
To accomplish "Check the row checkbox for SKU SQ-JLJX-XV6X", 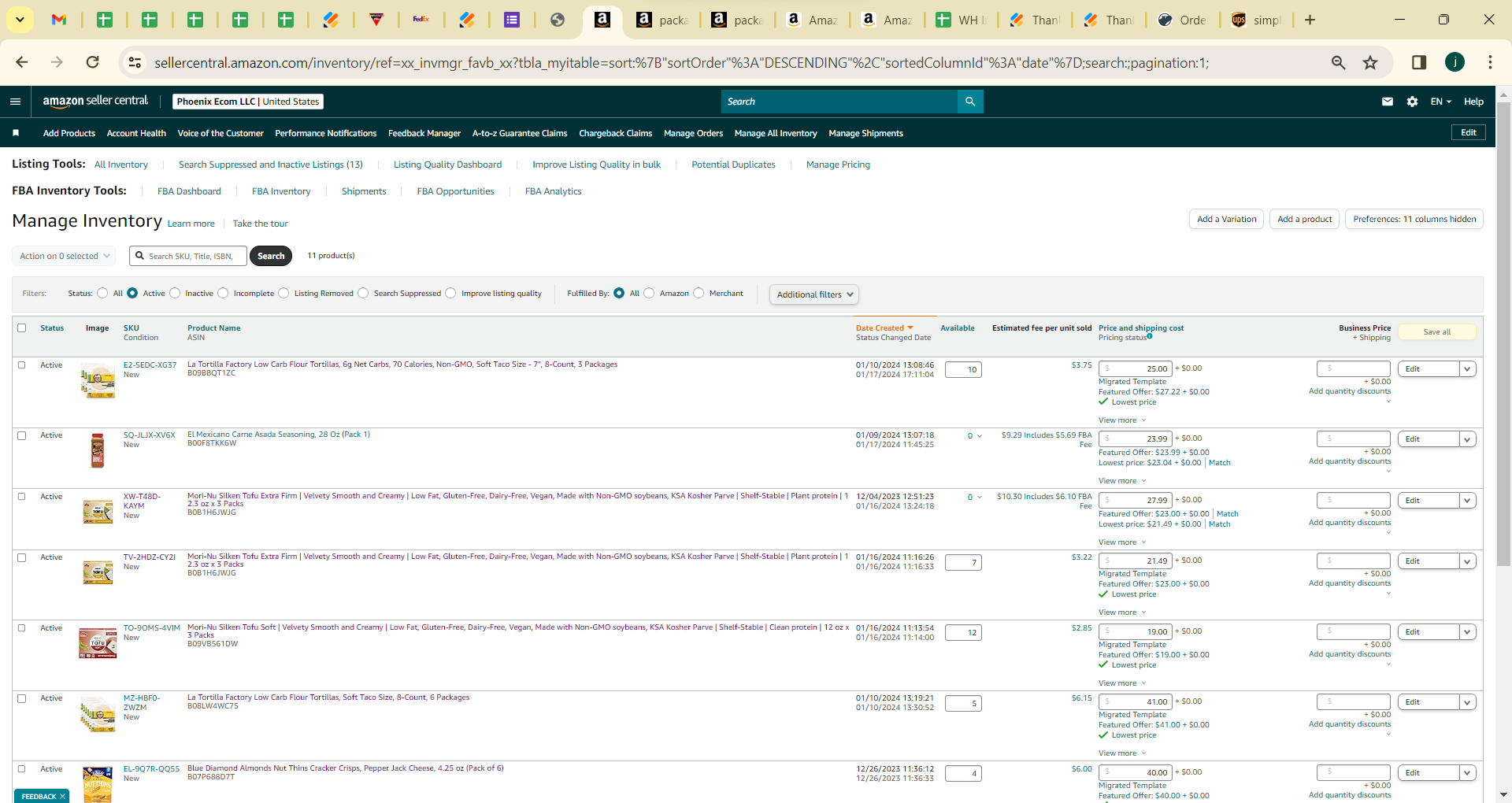I will point(22,435).
